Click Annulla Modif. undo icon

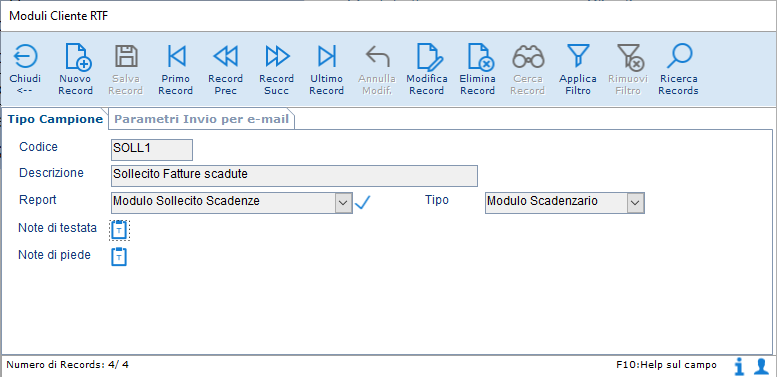point(377,56)
